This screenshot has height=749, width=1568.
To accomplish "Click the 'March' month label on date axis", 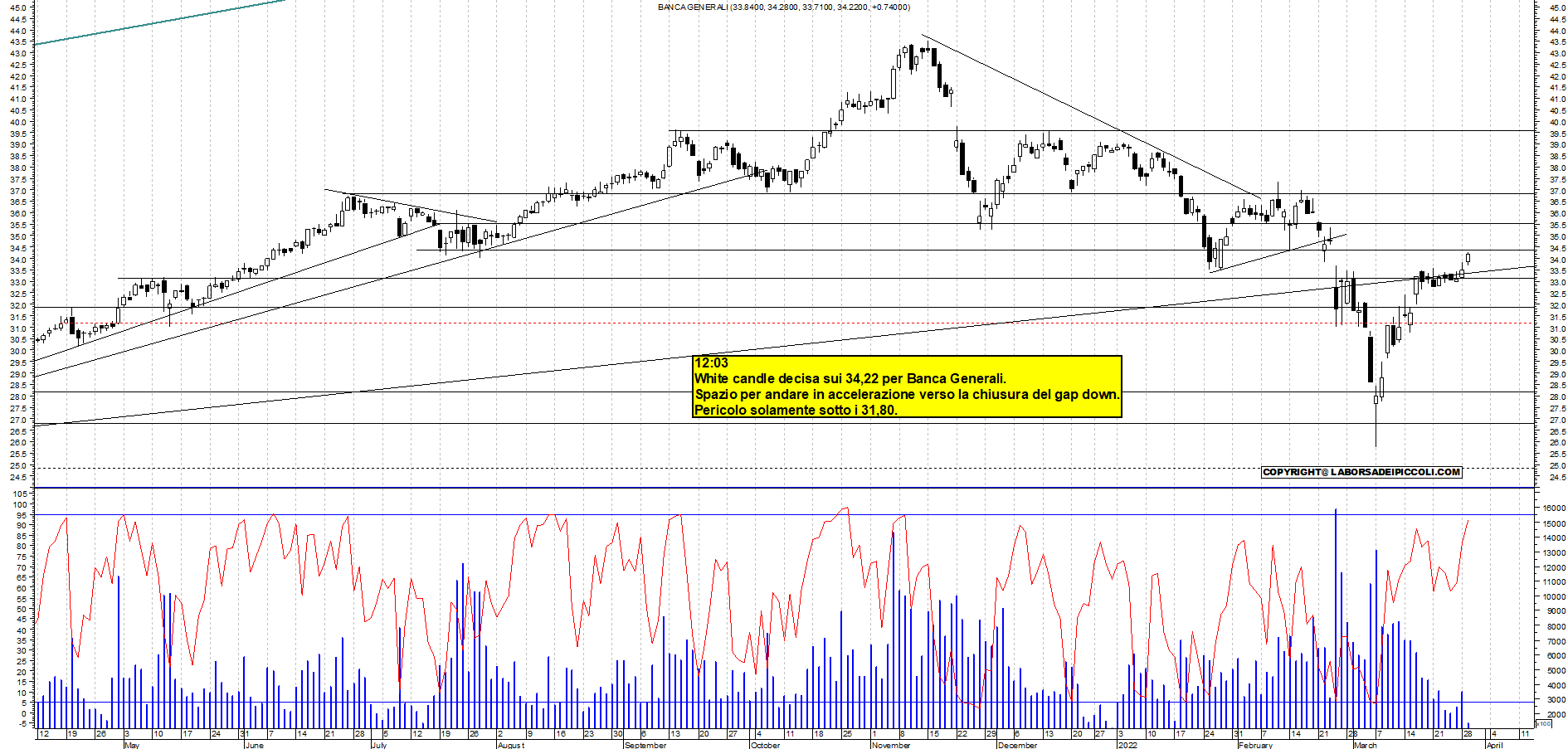I will click(1365, 745).
